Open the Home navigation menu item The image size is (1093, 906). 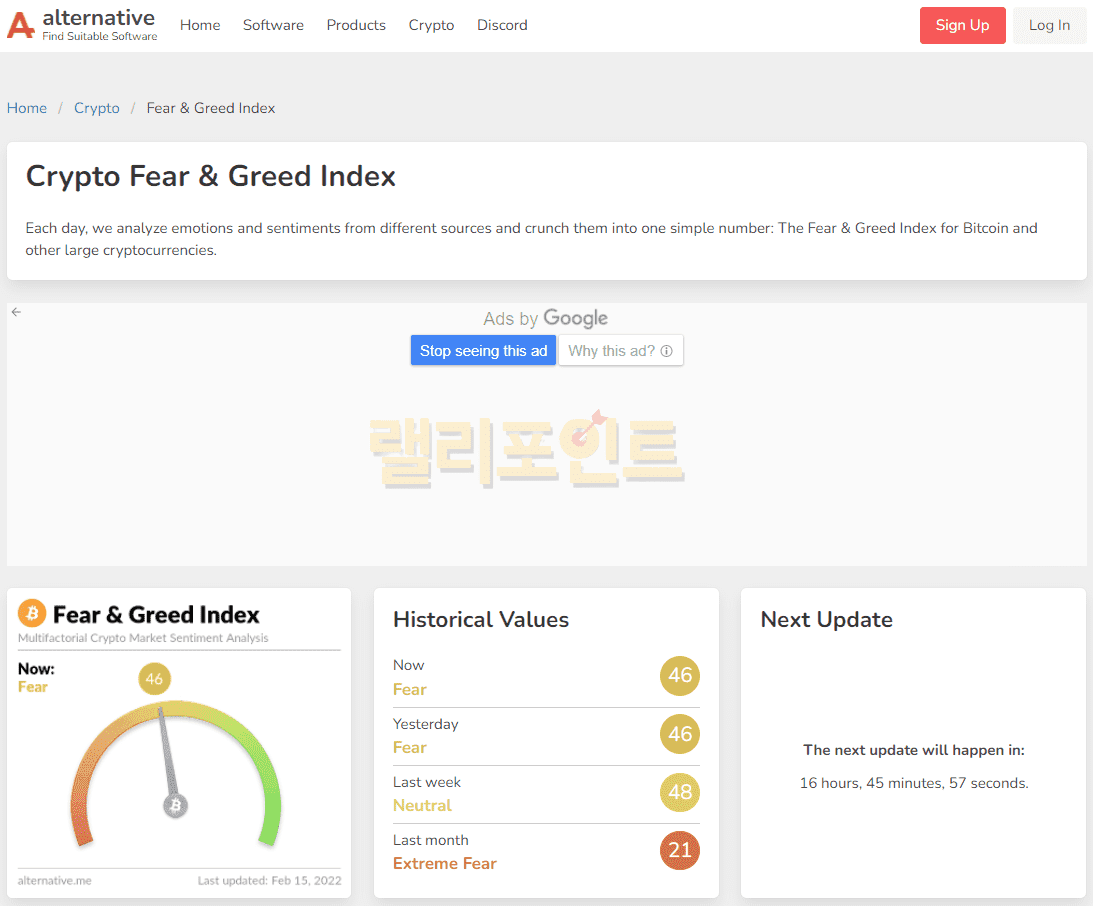200,25
